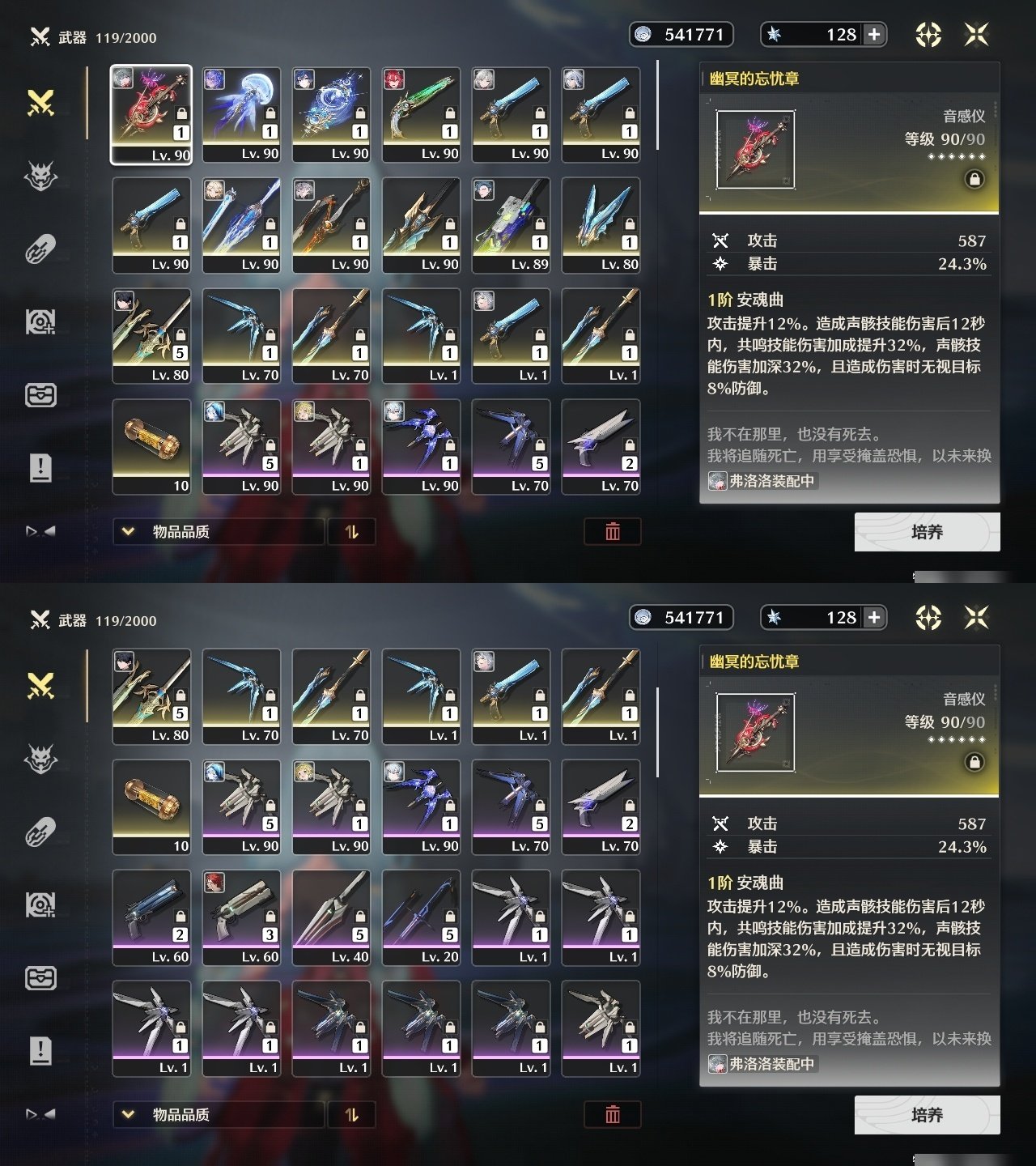
Task: Click plus icon beside 128 in upper header
Action: tap(874, 35)
